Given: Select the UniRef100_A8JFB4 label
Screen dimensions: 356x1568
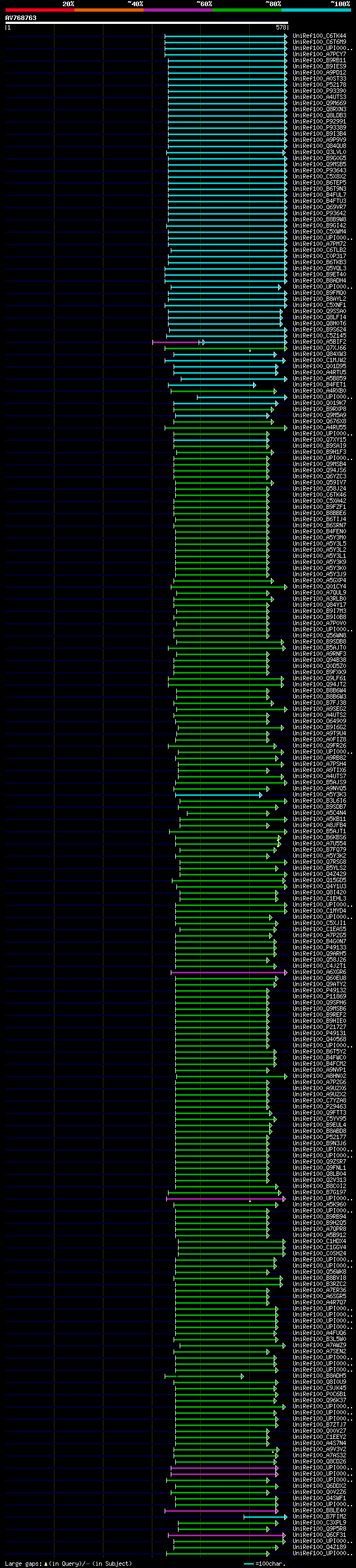Looking at the screenshot, I should [x=319, y=825].
